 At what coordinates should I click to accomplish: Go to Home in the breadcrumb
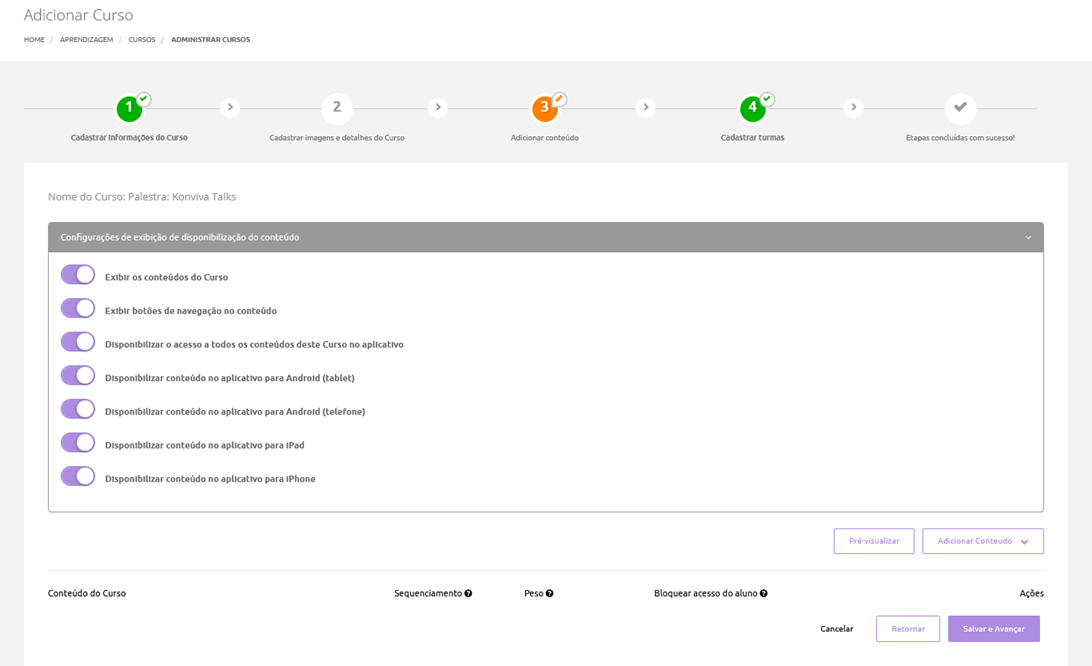coord(34,40)
